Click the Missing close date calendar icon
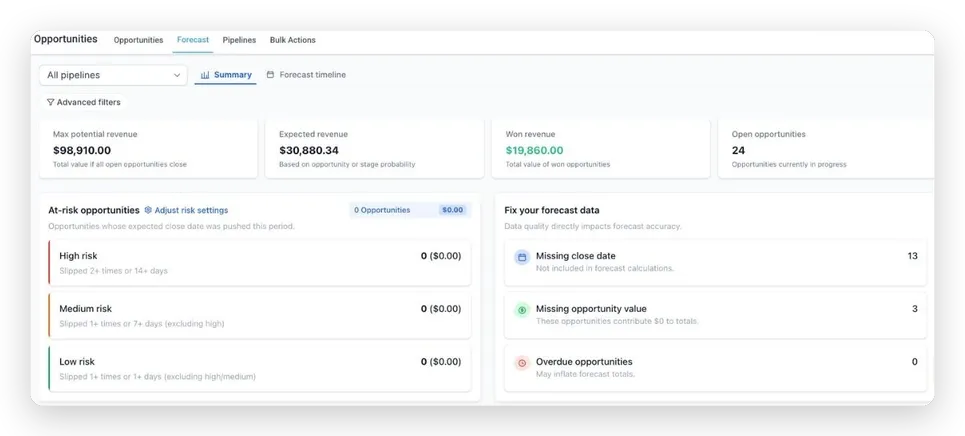 click(x=522, y=257)
